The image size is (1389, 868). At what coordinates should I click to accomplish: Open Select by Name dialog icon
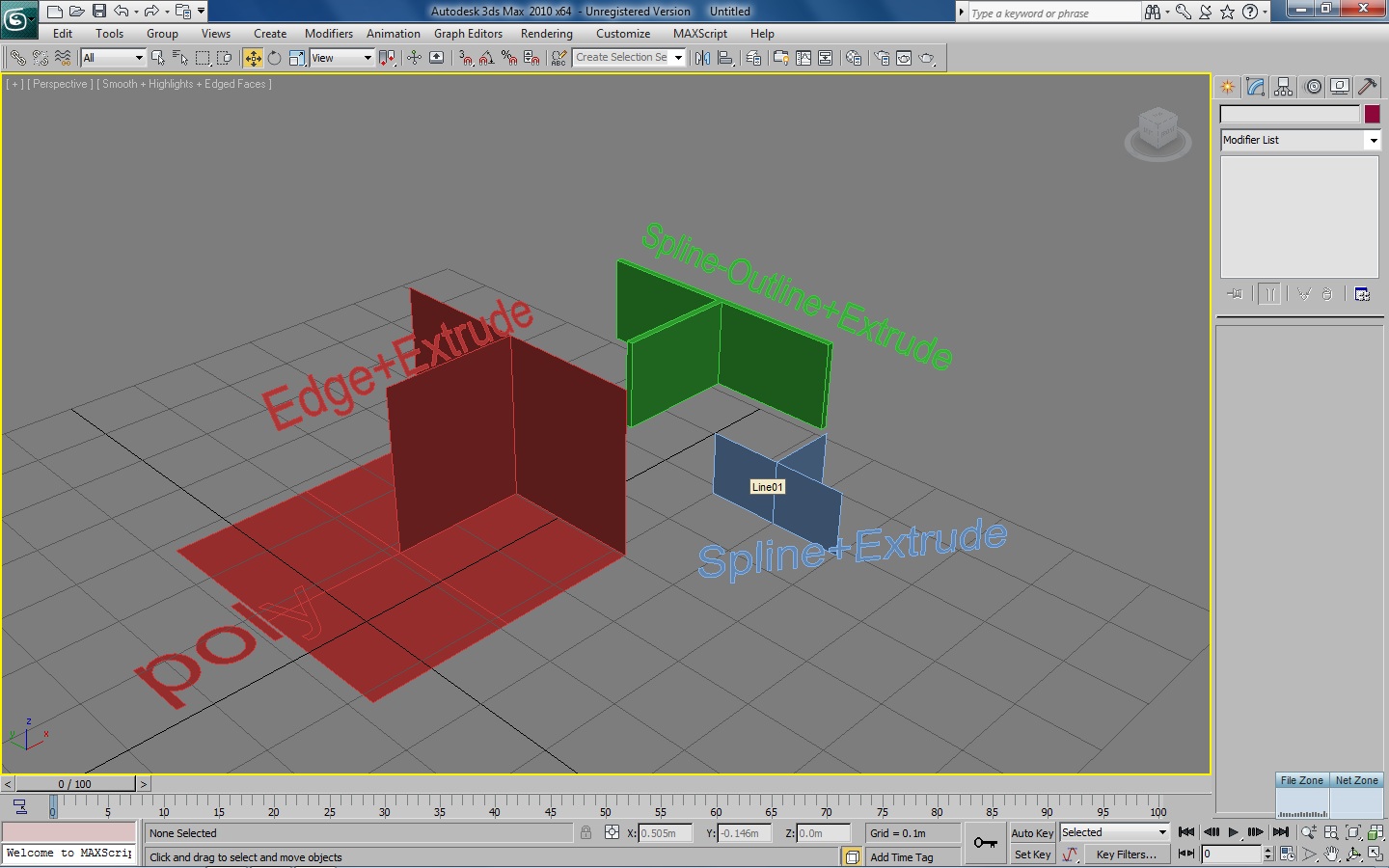(x=180, y=58)
